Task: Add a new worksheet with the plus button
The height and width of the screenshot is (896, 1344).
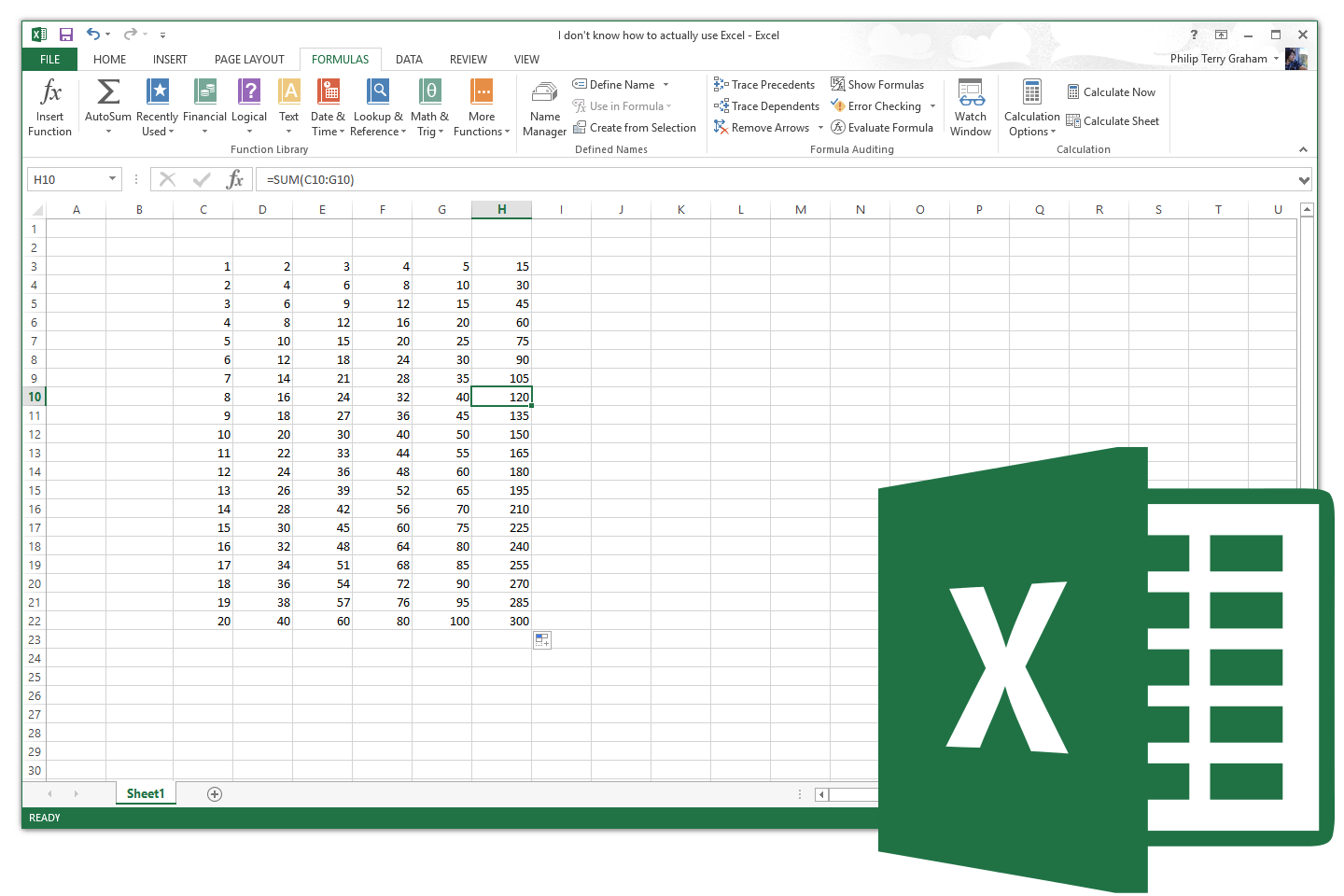Action: click(x=214, y=793)
